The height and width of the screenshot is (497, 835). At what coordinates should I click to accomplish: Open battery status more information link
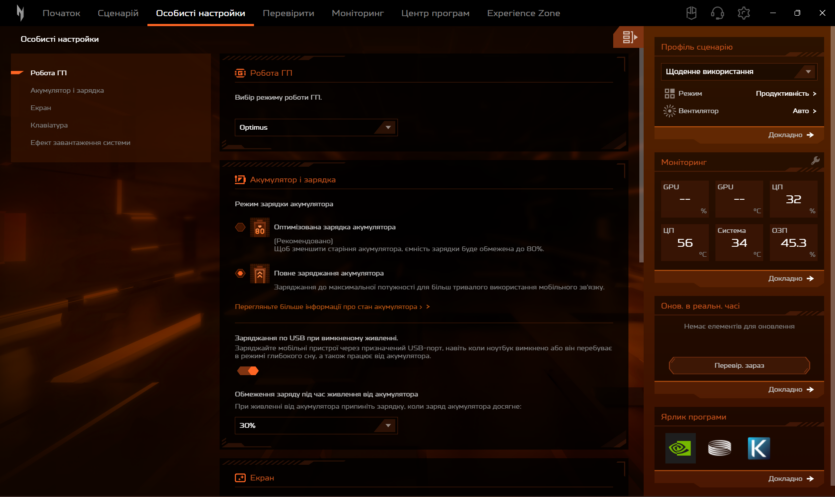tap(332, 307)
